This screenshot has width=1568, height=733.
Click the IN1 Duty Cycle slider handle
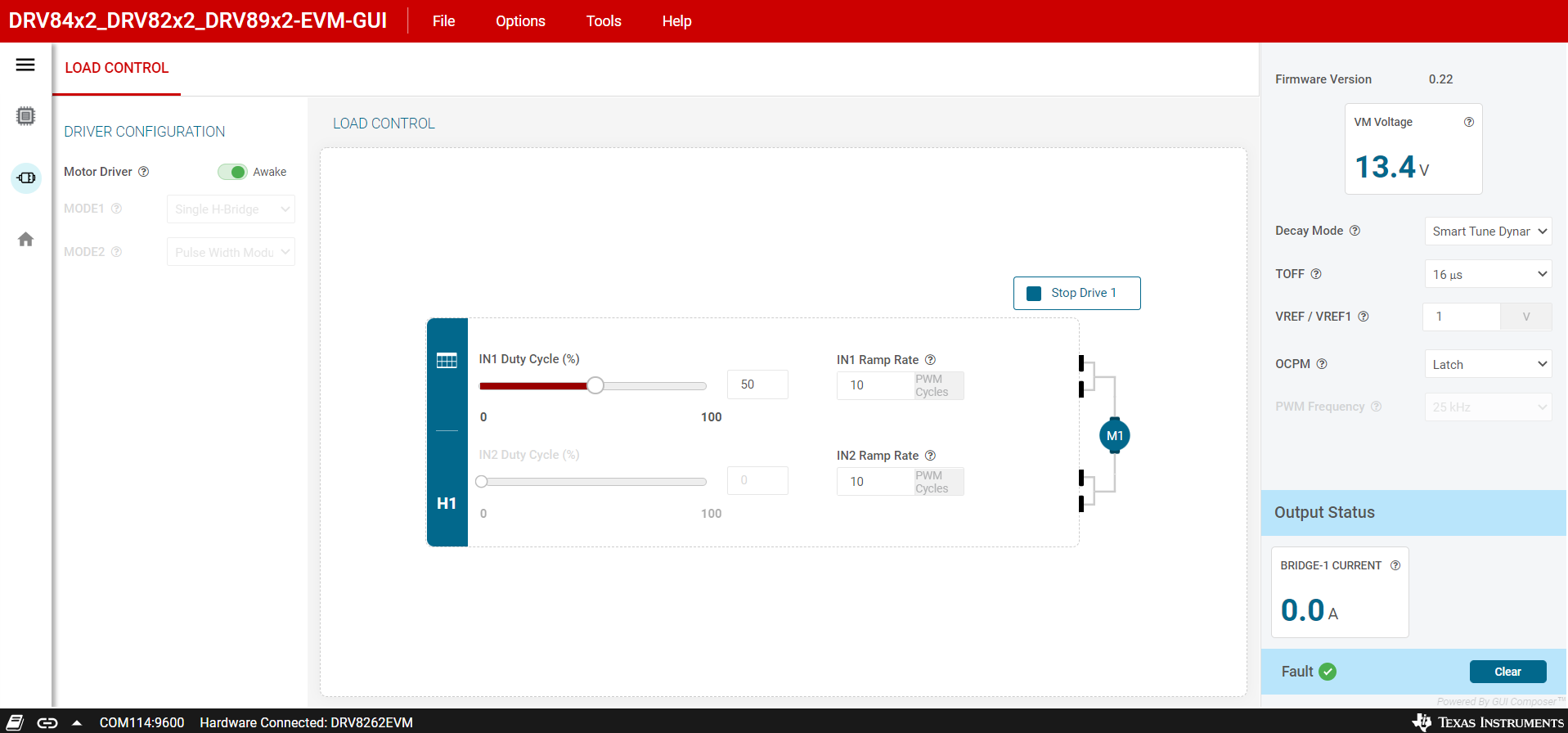click(x=595, y=385)
